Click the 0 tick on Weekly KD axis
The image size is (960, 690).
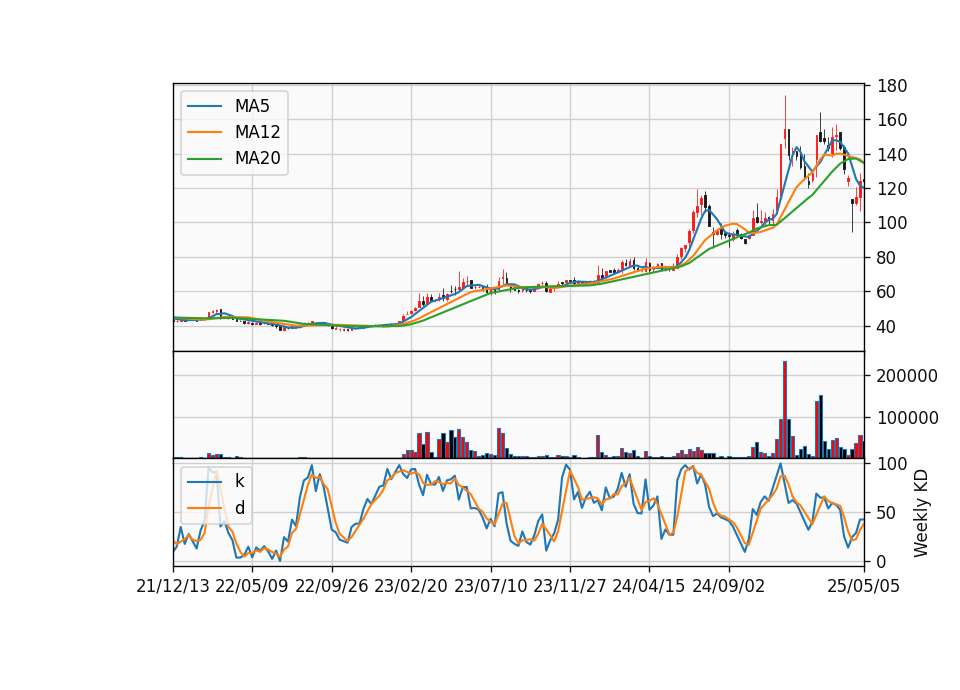[881, 561]
